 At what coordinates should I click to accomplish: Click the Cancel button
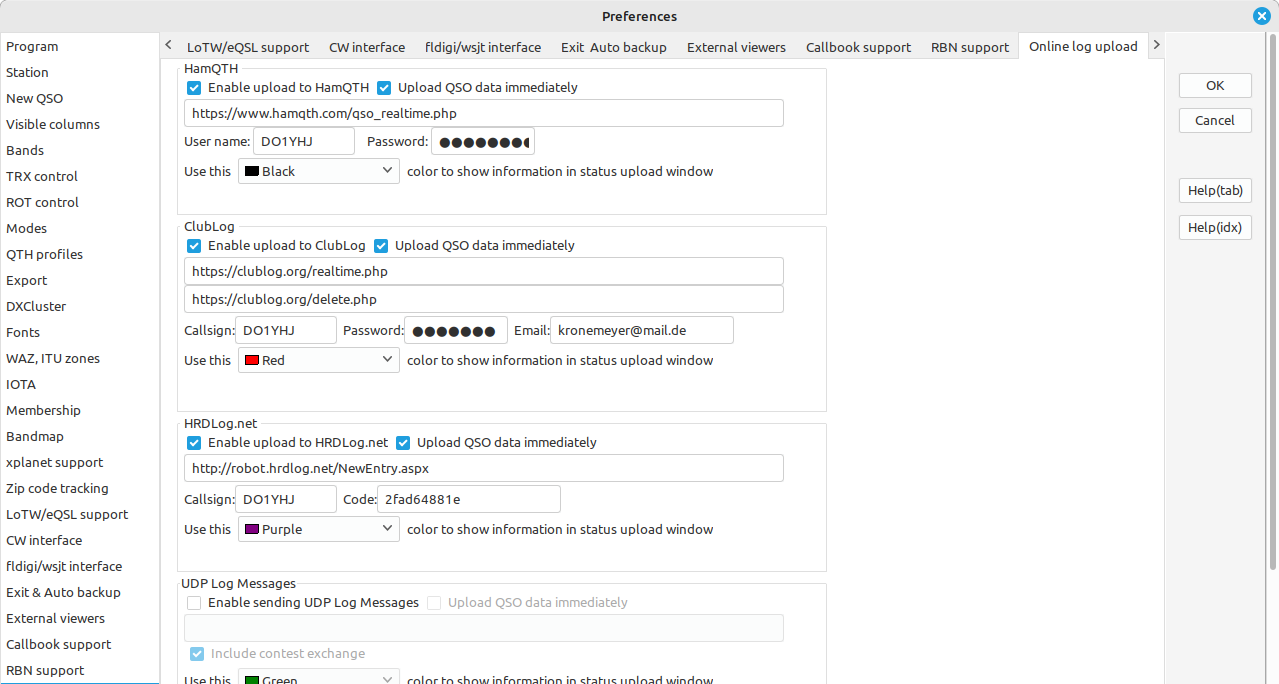(x=1214, y=121)
